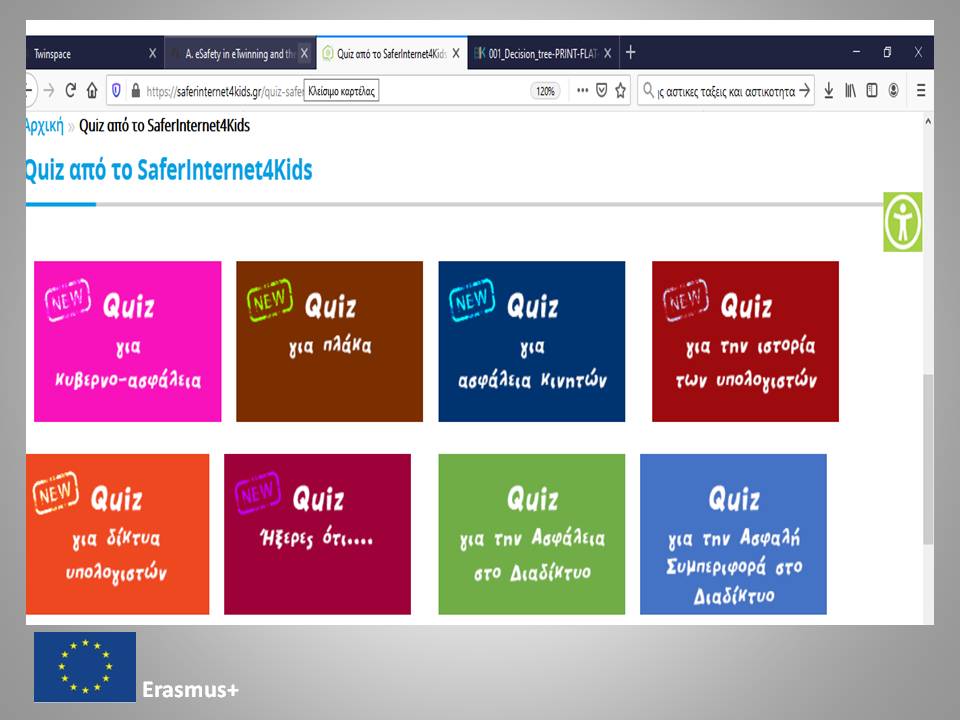
Task: Open Quiz για την Ασφαλή Συμπεριφορά tile
Action: tap(733, 534)
